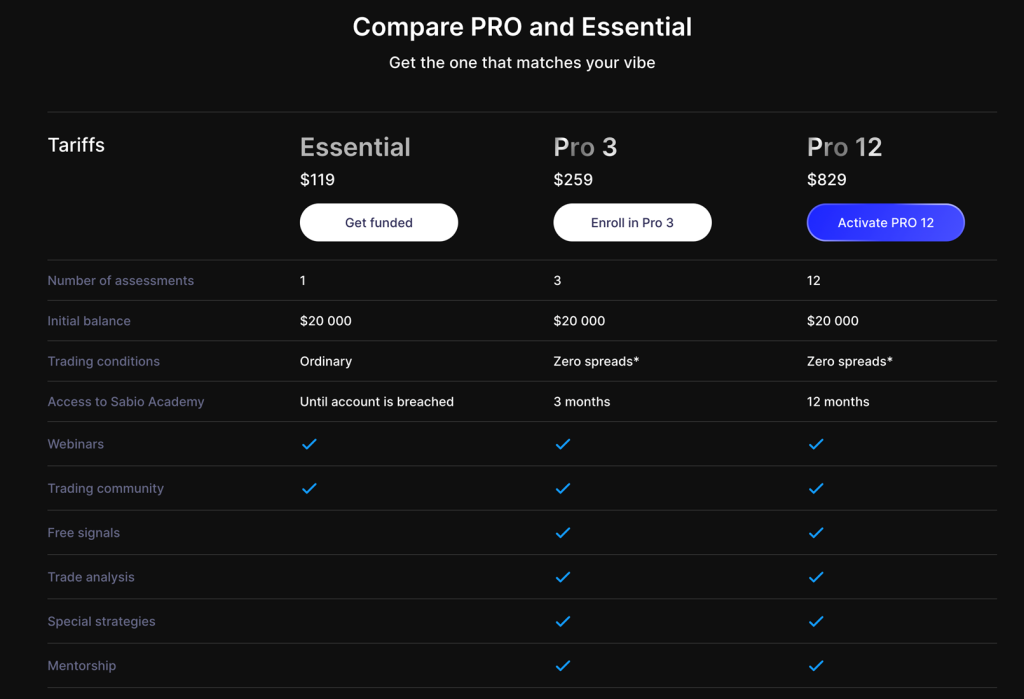Click Zero spreads* under Pro 3

coord(596,361)
